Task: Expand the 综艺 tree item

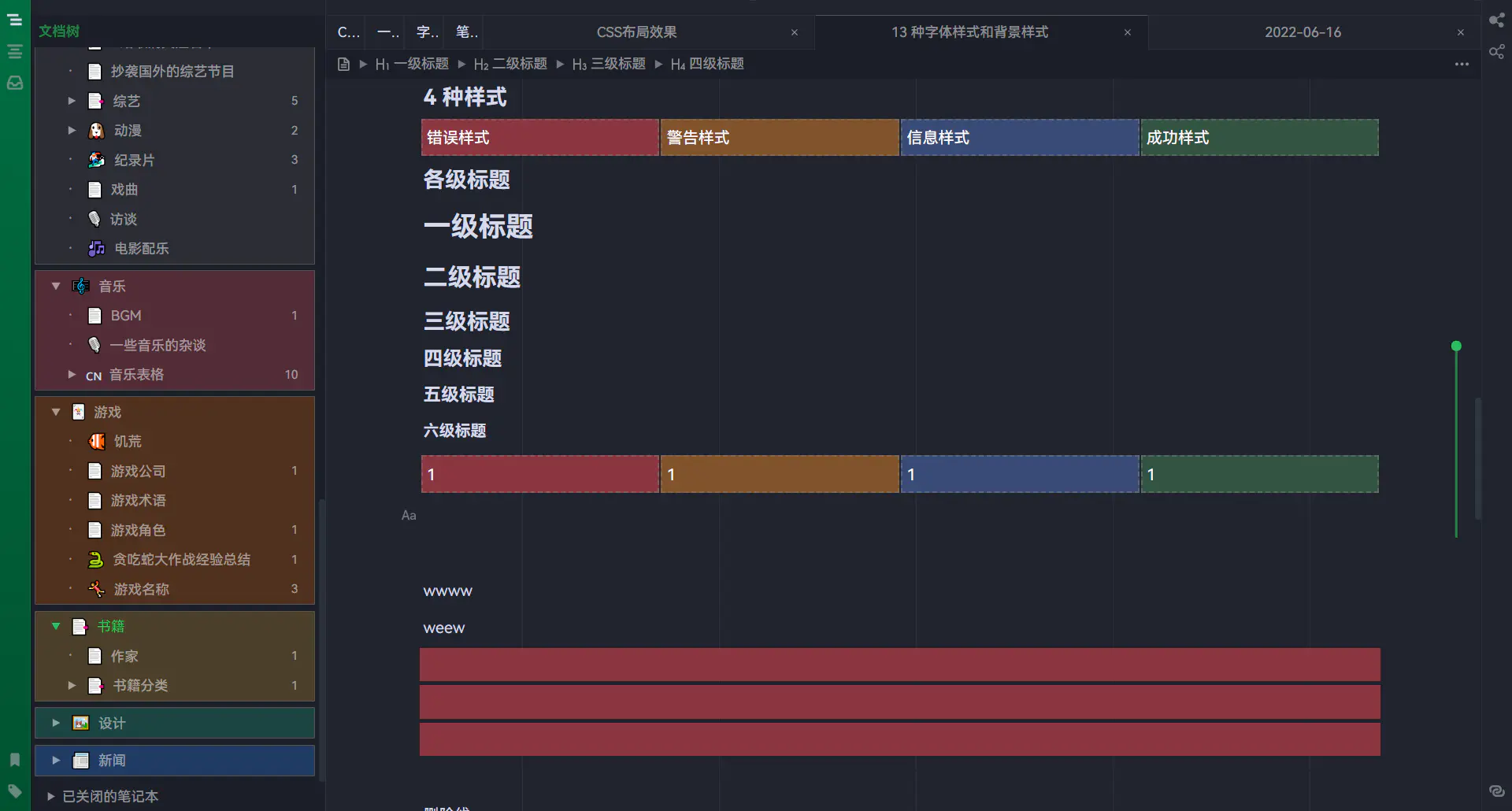Action: click(72, 101)
